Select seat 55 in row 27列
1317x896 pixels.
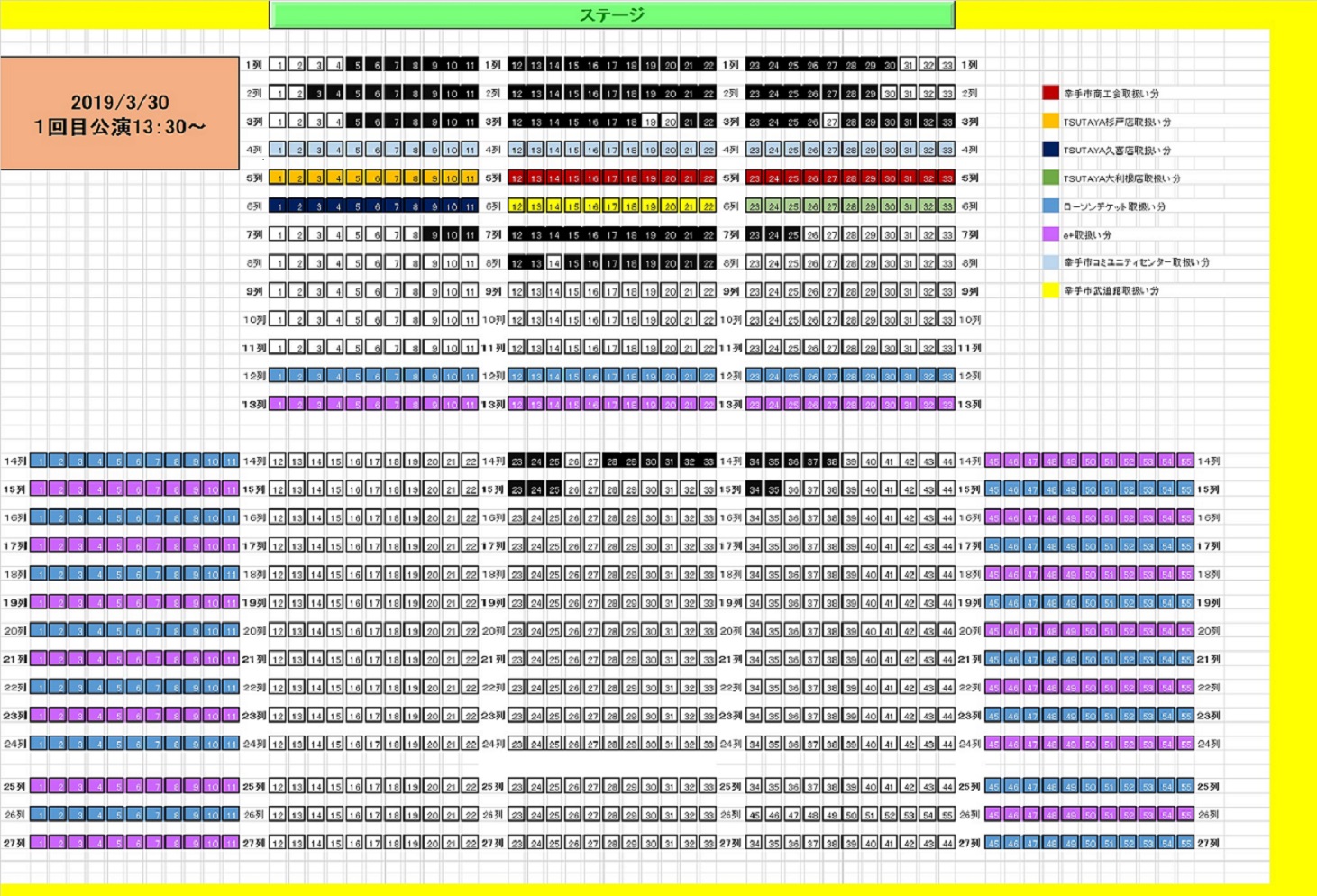click(1185, 843)
